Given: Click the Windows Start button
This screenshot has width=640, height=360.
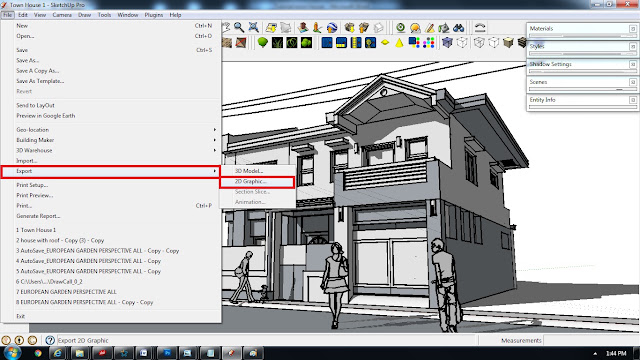Looking at the screenshot, I should (x=12, y=353).
